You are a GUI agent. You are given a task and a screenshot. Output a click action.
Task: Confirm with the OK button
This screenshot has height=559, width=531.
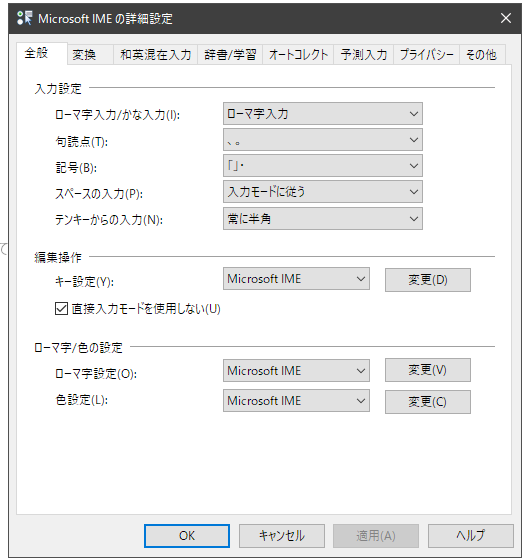[187, 536]
